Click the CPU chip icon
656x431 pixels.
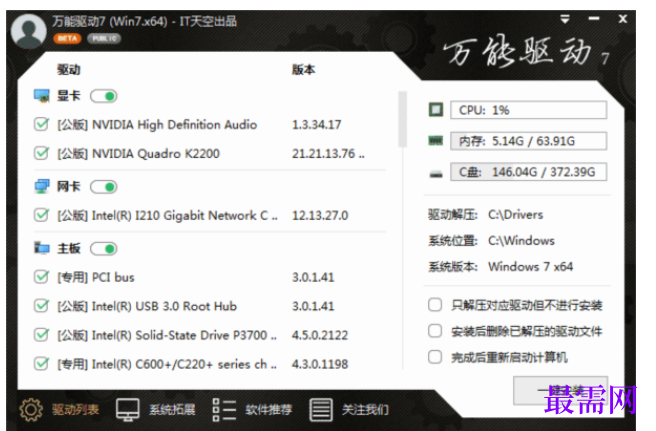pyautogui.click(x=436, y=110)
